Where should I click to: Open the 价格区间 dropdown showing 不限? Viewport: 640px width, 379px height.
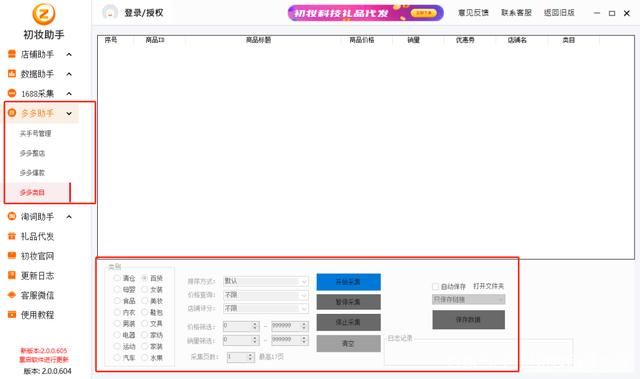[x=266, y=295]
